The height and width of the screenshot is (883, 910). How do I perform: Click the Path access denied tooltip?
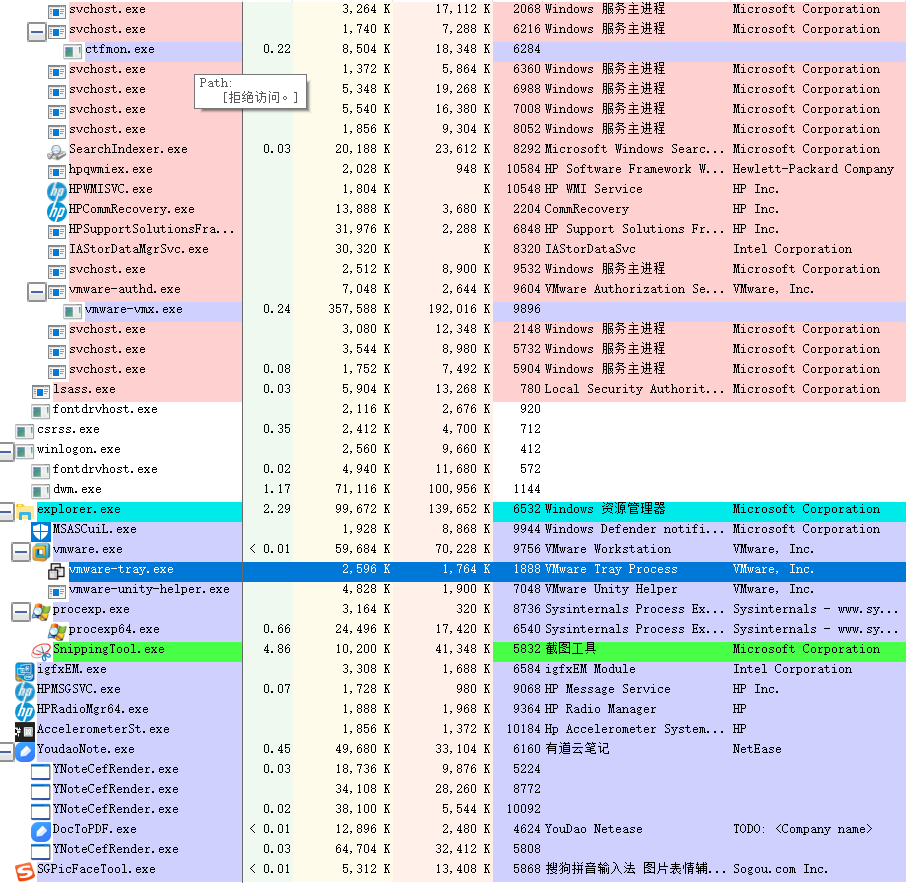click(x=250, y=92)
